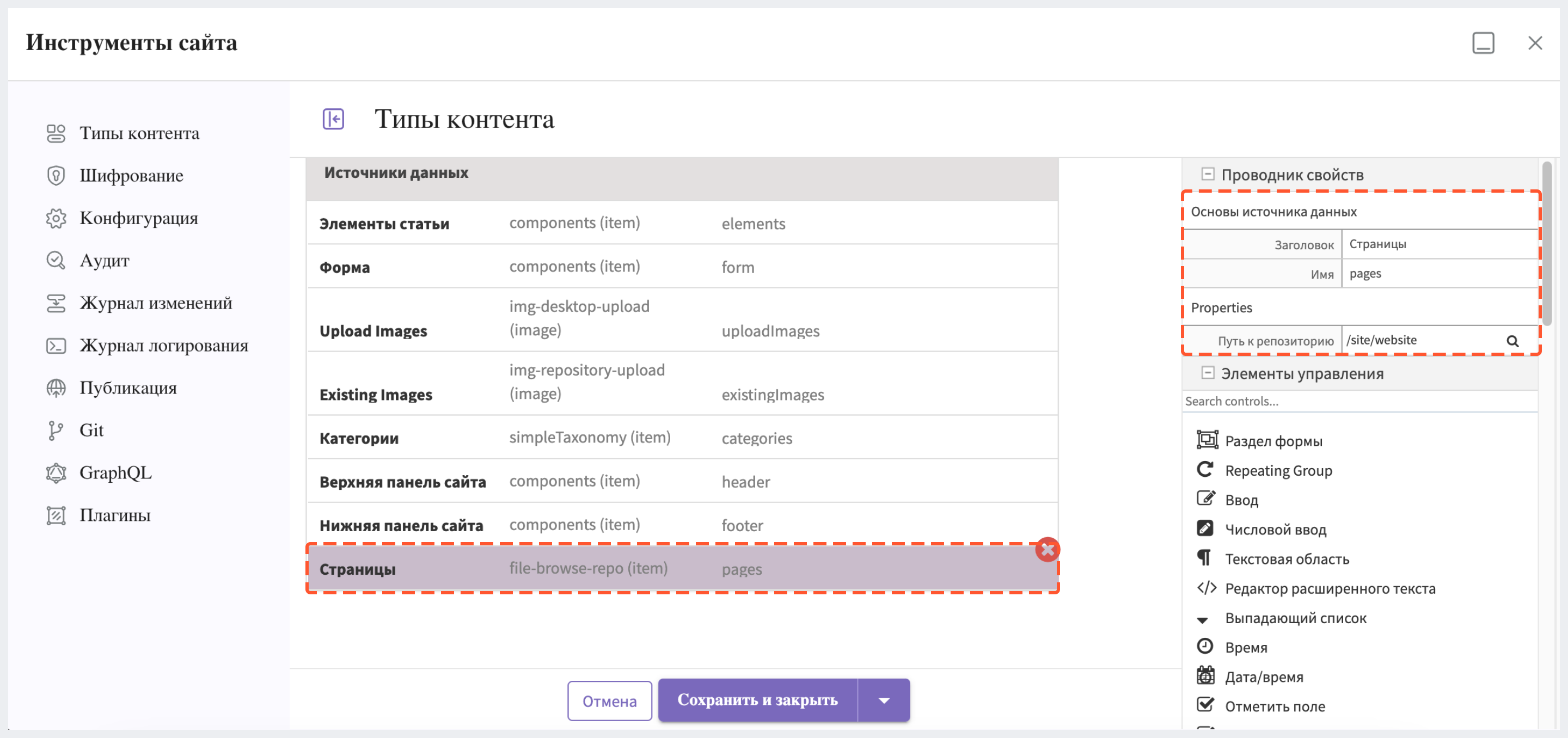Select the Время clock icon

coord(1205,645)
